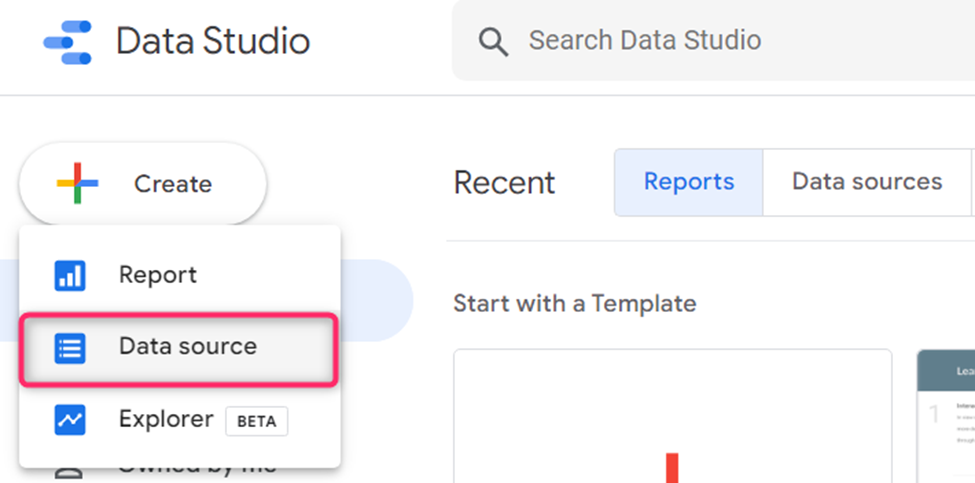Open the Create button menu
The width and height of the screenshot is (975, 483).
coord(143,183)
